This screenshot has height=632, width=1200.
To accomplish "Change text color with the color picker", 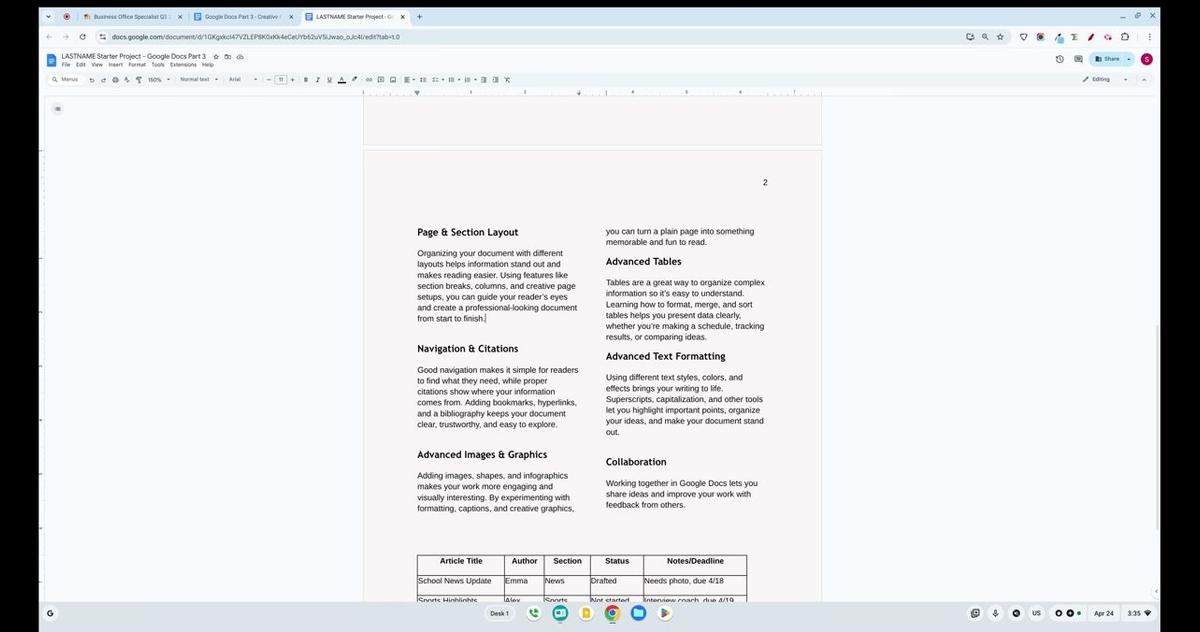I will click(341, 79).
